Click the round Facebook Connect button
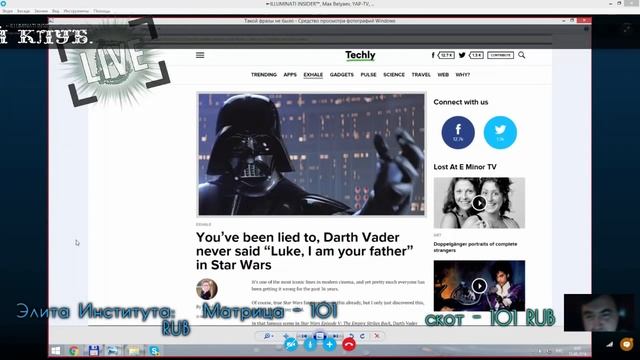This screenshot has height=360, width=640. [458, 132]
